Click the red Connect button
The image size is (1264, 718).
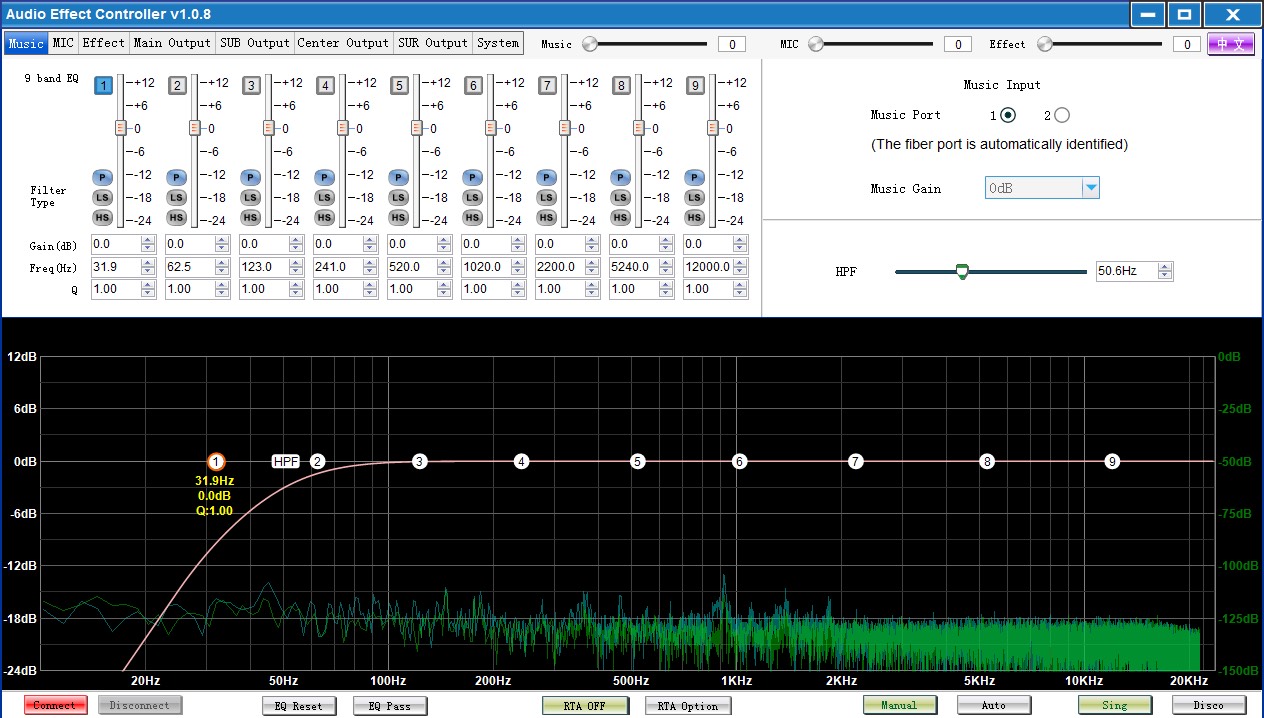tap(55, 705)
